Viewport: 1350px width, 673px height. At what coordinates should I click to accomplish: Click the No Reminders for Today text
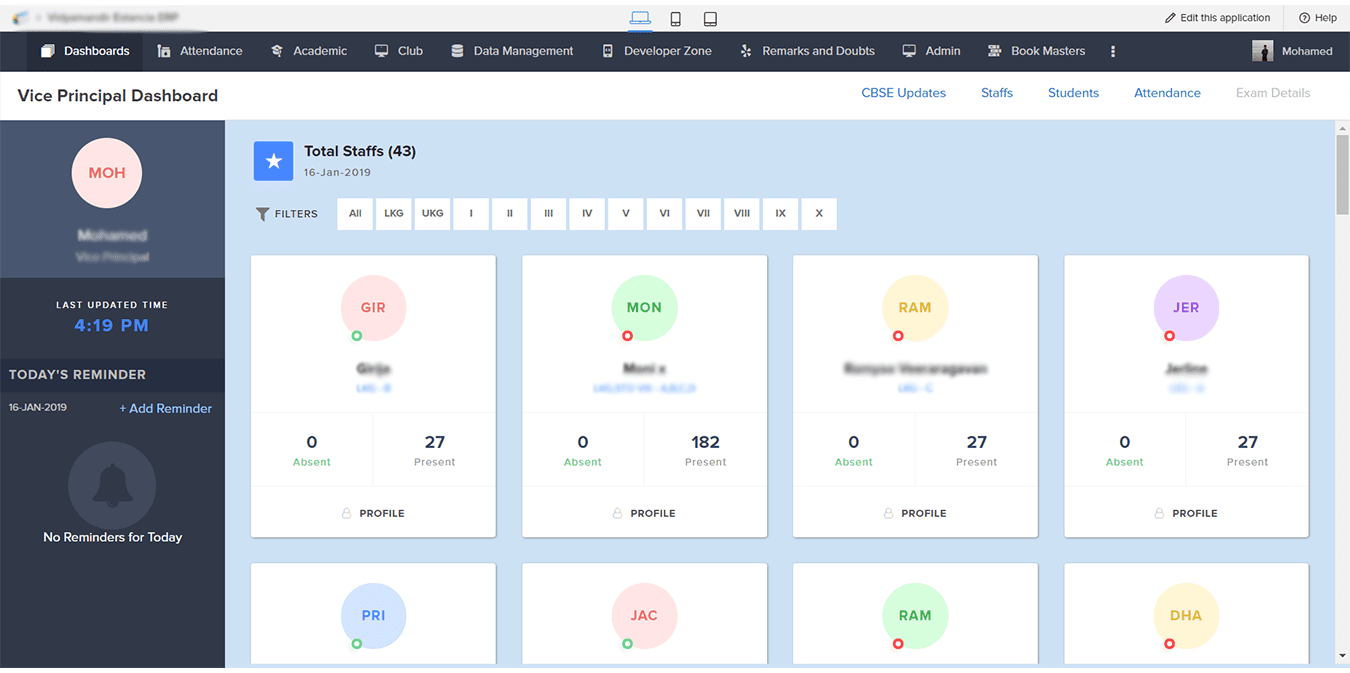pos(113,537)
